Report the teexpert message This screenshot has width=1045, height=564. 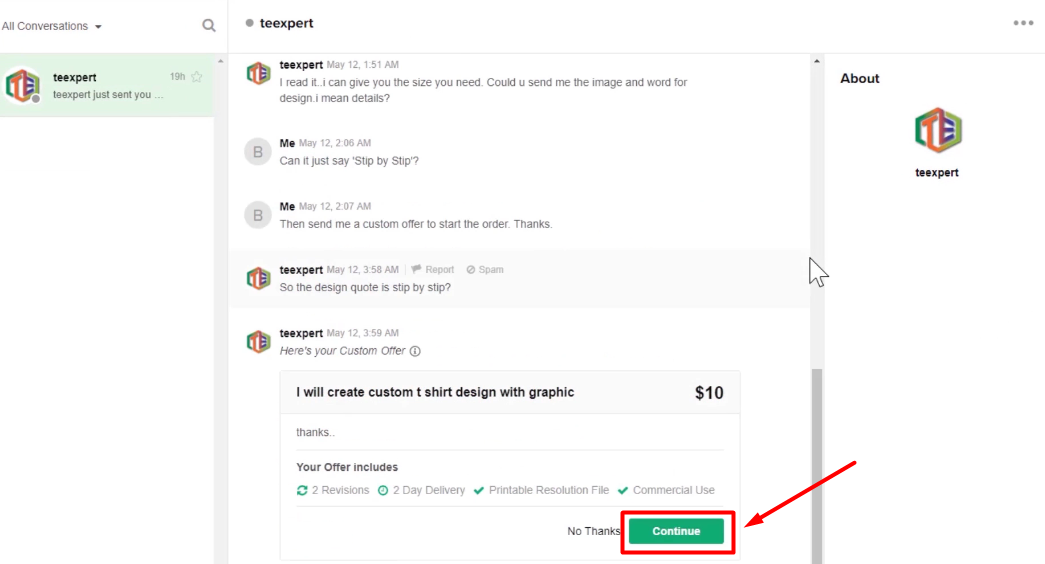point(433,270)
